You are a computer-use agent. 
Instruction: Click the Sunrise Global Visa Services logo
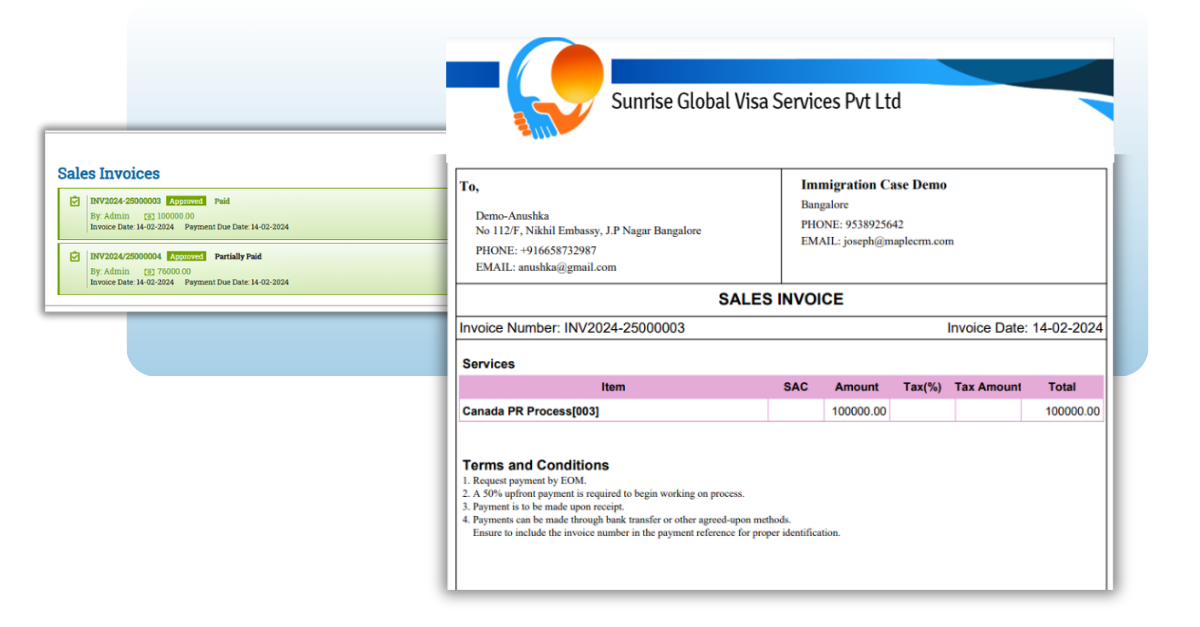[555, 88]
